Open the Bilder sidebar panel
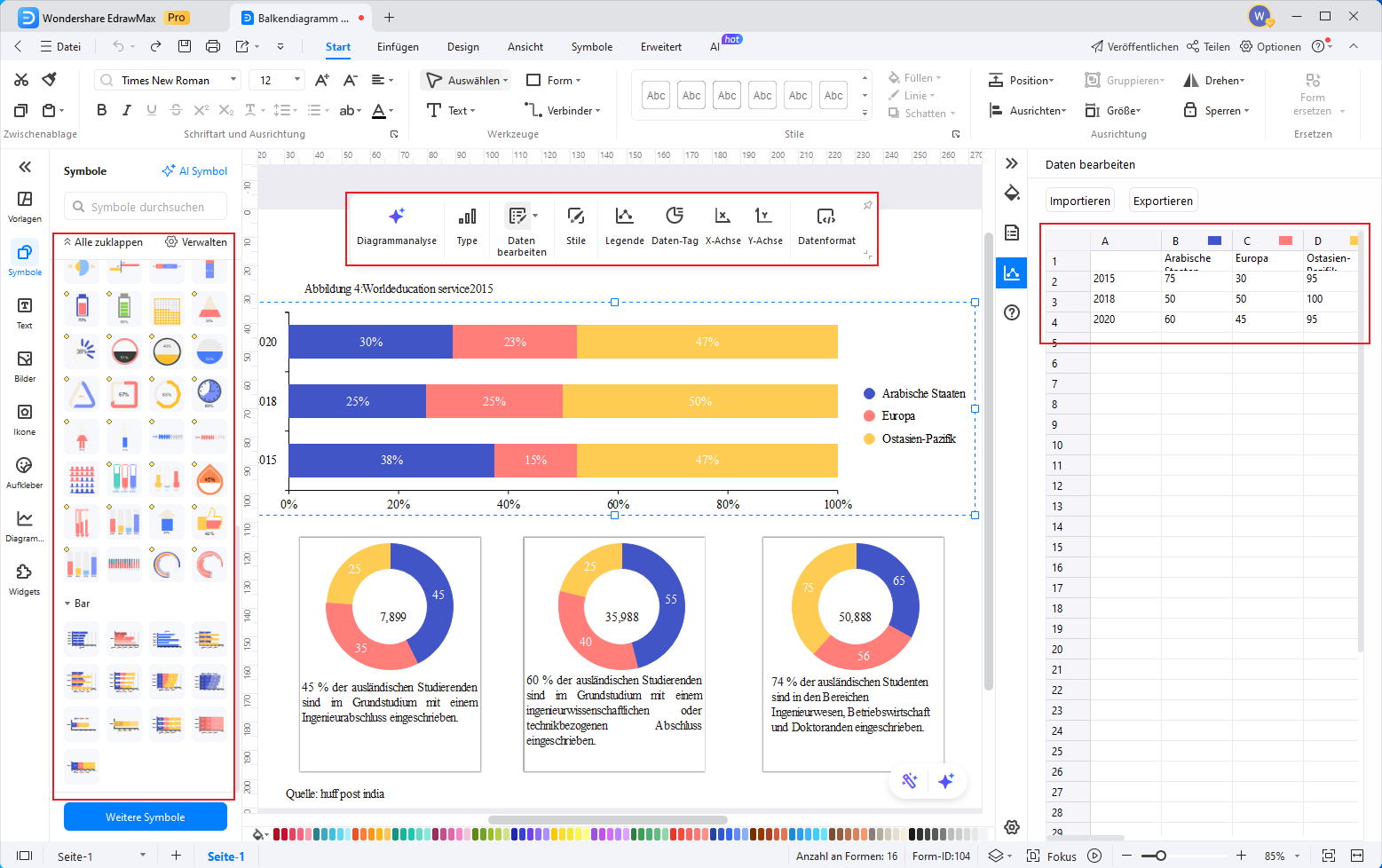1382x868 pixels. 25,366
